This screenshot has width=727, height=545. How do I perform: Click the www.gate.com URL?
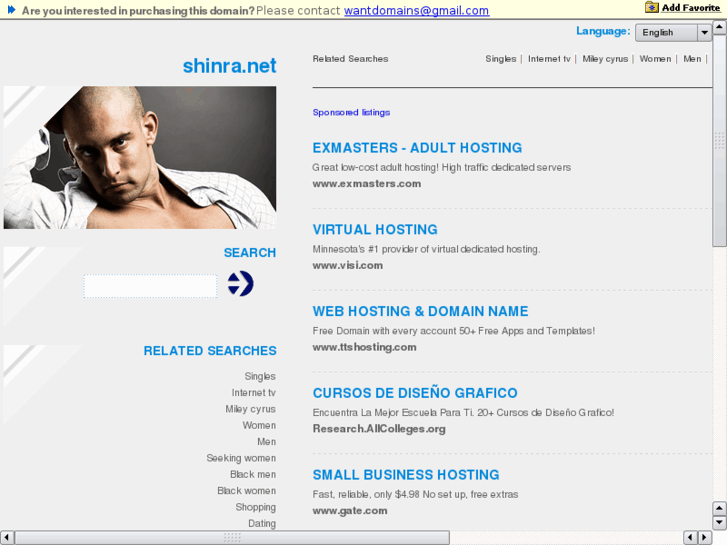350,511
